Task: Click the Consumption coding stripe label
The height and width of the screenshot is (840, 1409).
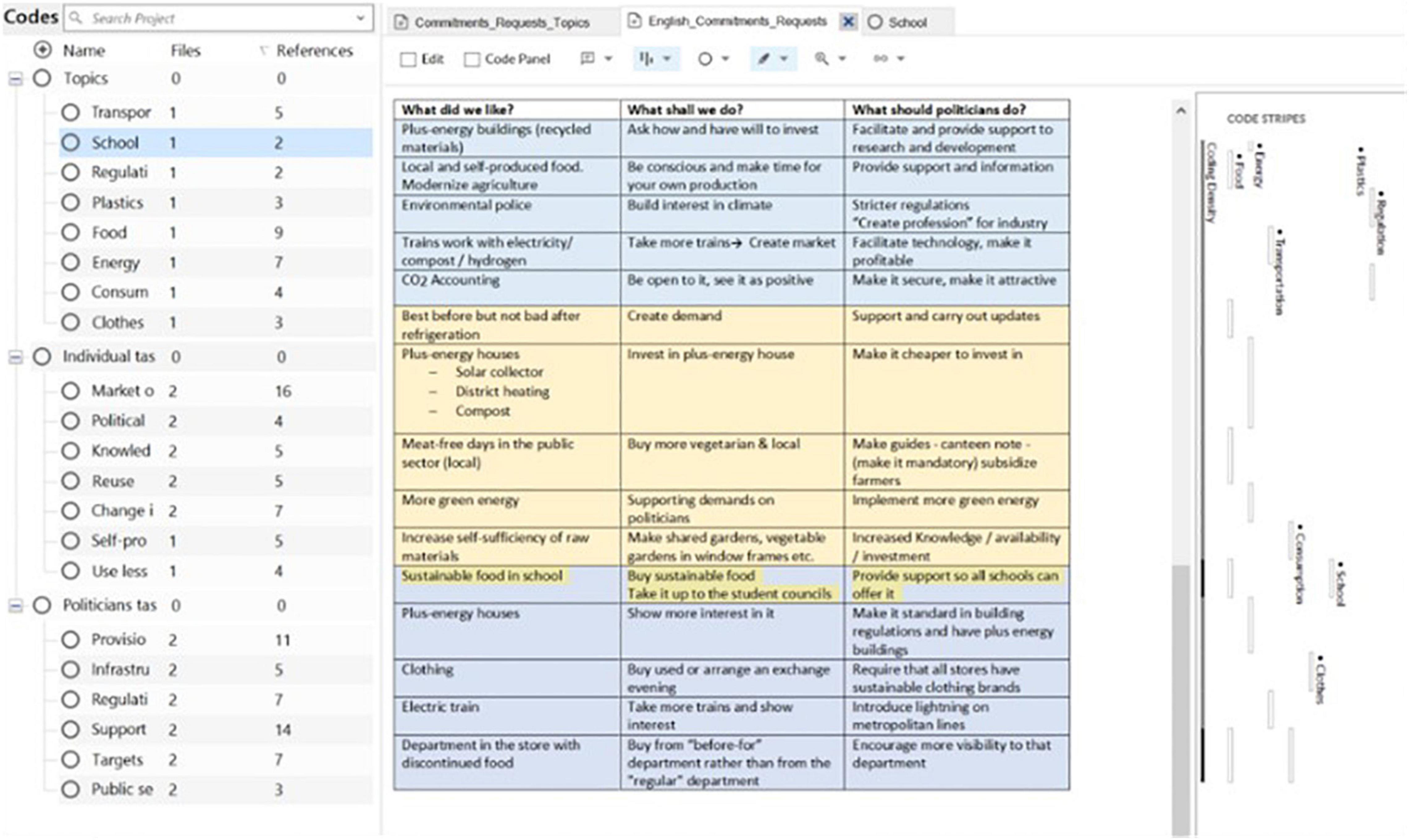Action: 1300,564
